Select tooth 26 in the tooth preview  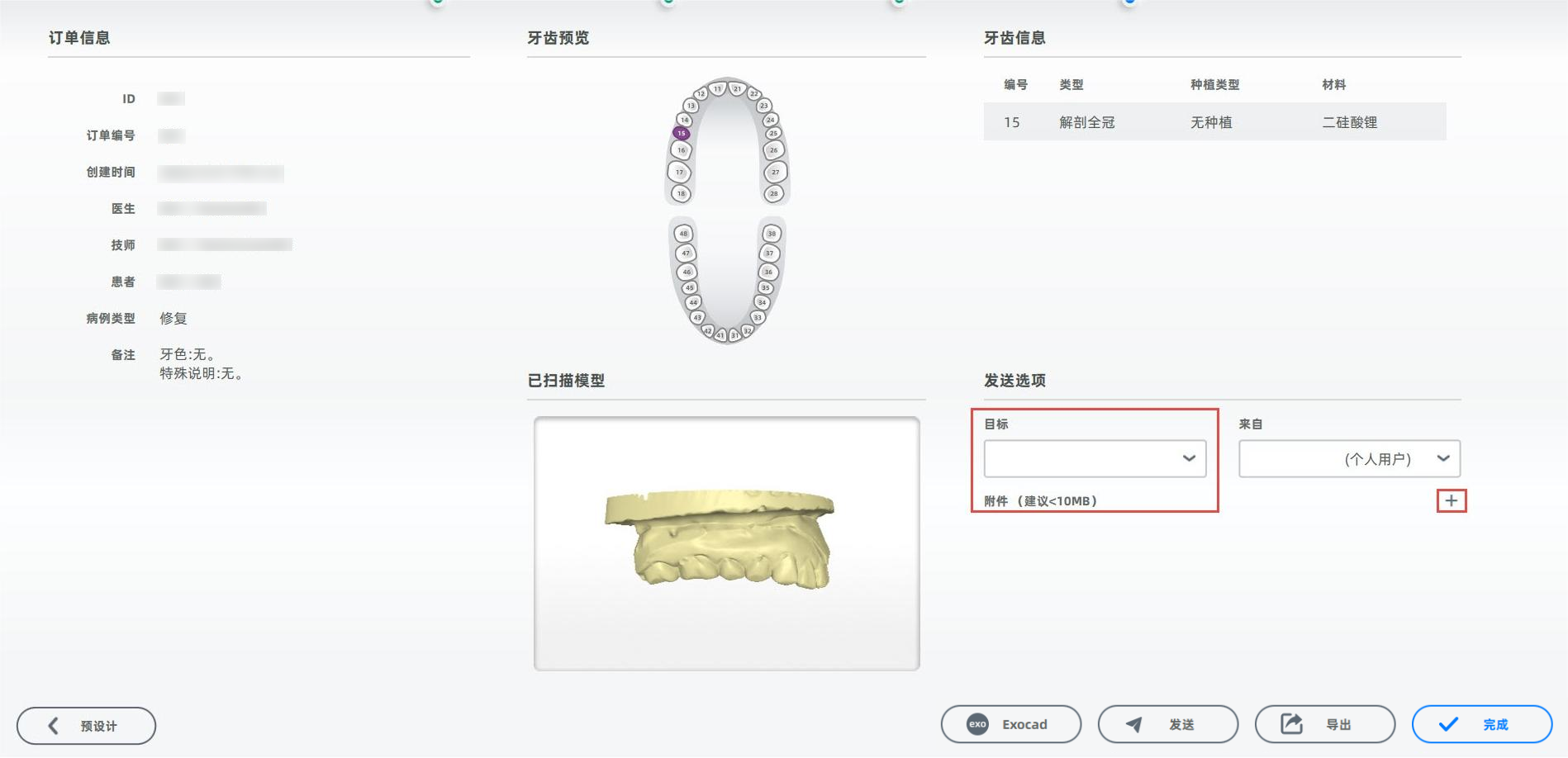(773, 150)
